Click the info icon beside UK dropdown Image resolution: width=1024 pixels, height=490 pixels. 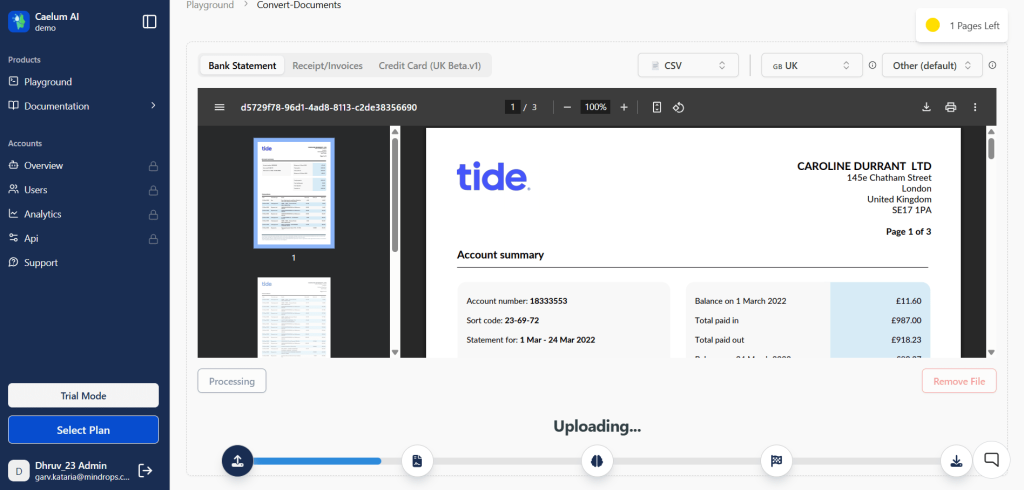click(872, 65)
